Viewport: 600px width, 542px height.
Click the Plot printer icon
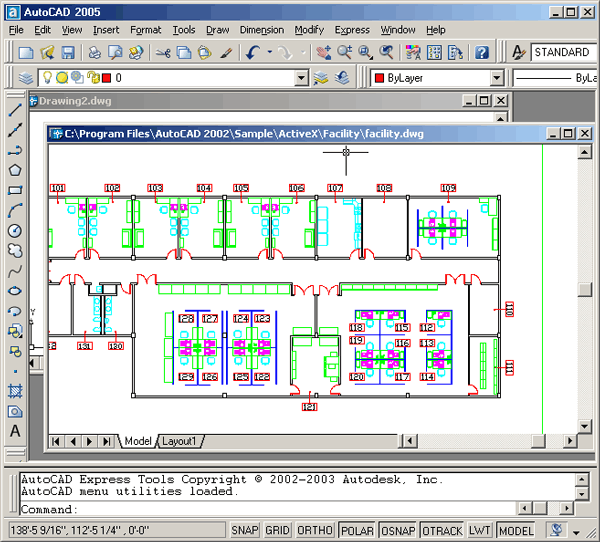coord(95,52)
